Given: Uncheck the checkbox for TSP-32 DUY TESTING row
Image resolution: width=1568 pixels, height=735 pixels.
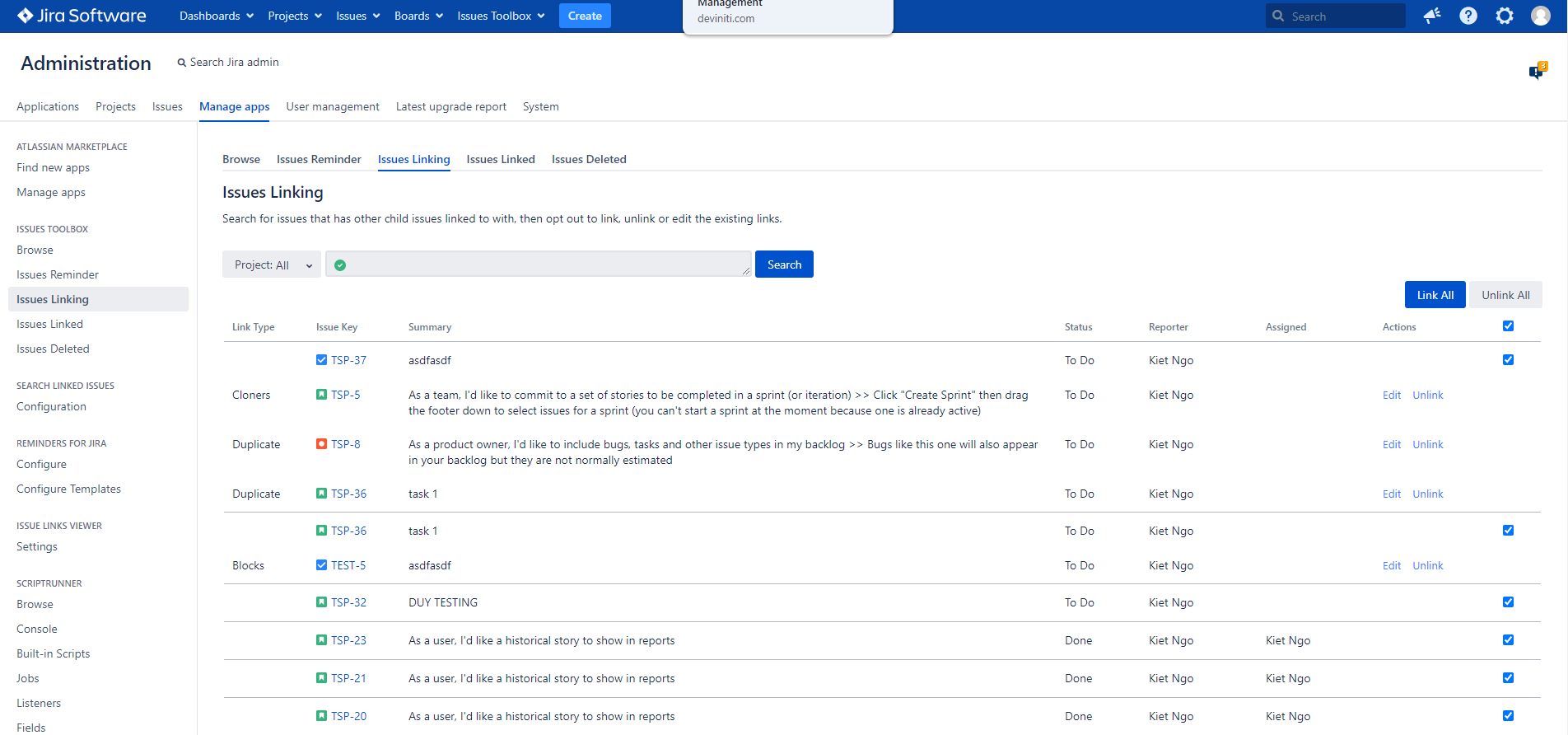Looking at the screenshot, I should click(1508, 602).
